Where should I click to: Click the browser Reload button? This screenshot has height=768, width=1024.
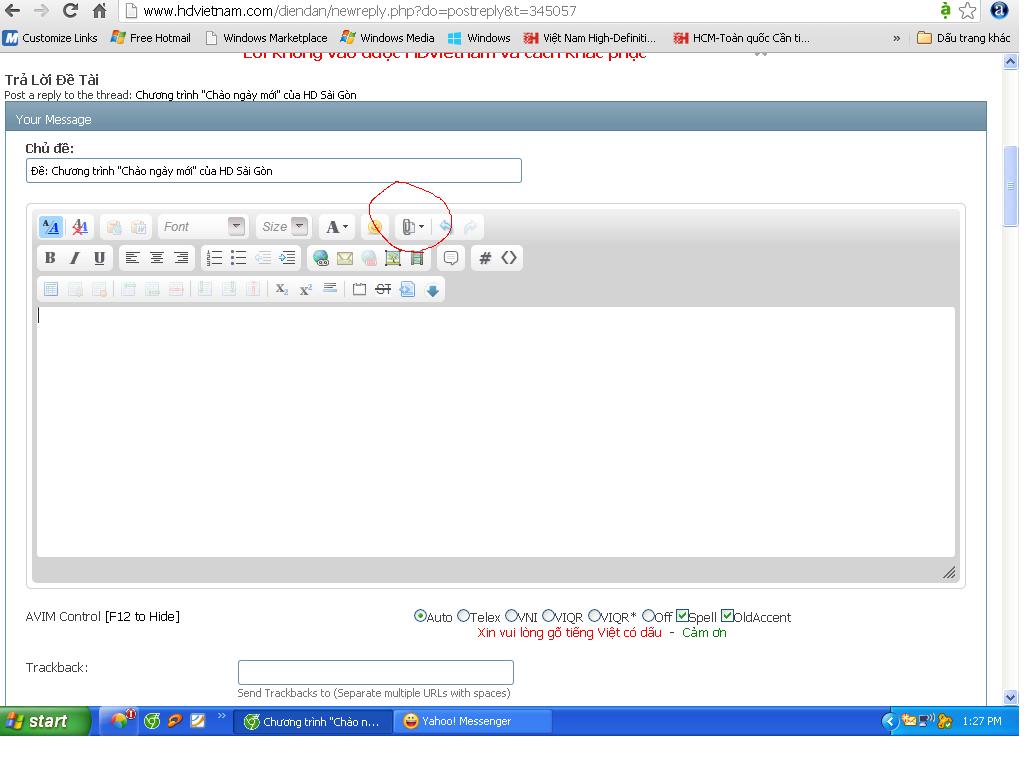71,10
